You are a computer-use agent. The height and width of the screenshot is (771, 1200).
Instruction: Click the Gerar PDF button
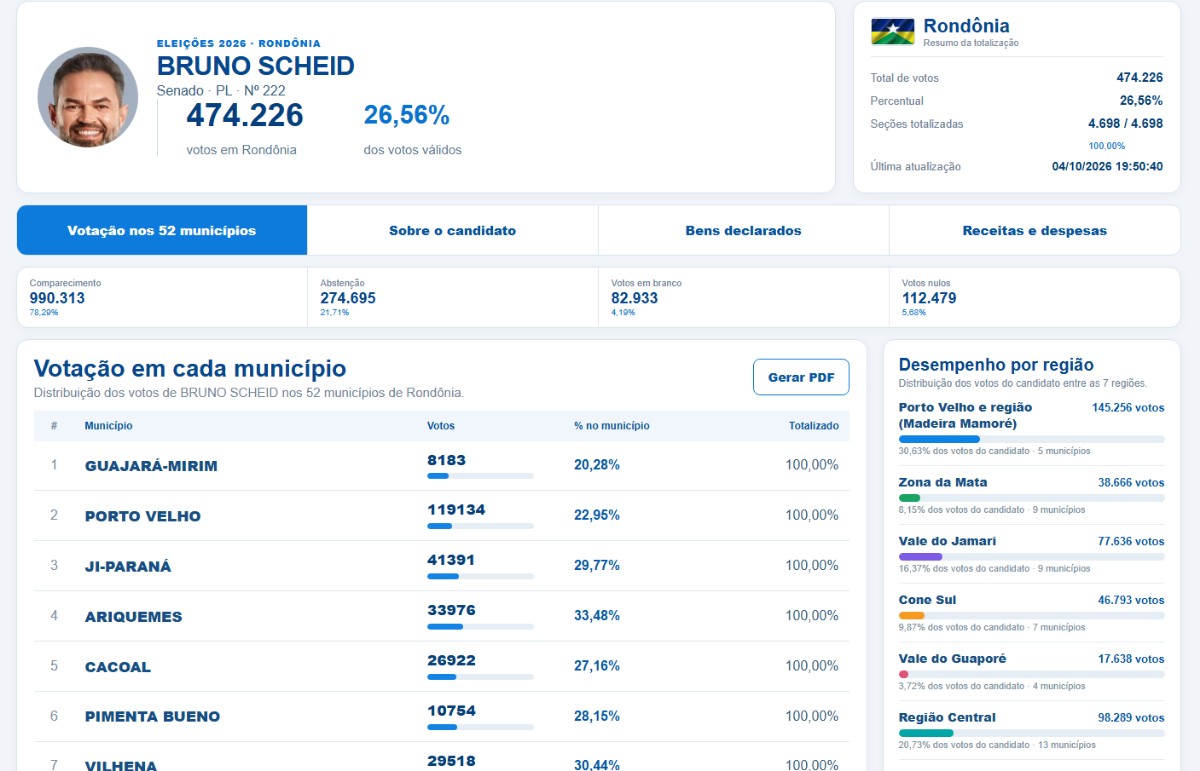[x=801, y=377]
